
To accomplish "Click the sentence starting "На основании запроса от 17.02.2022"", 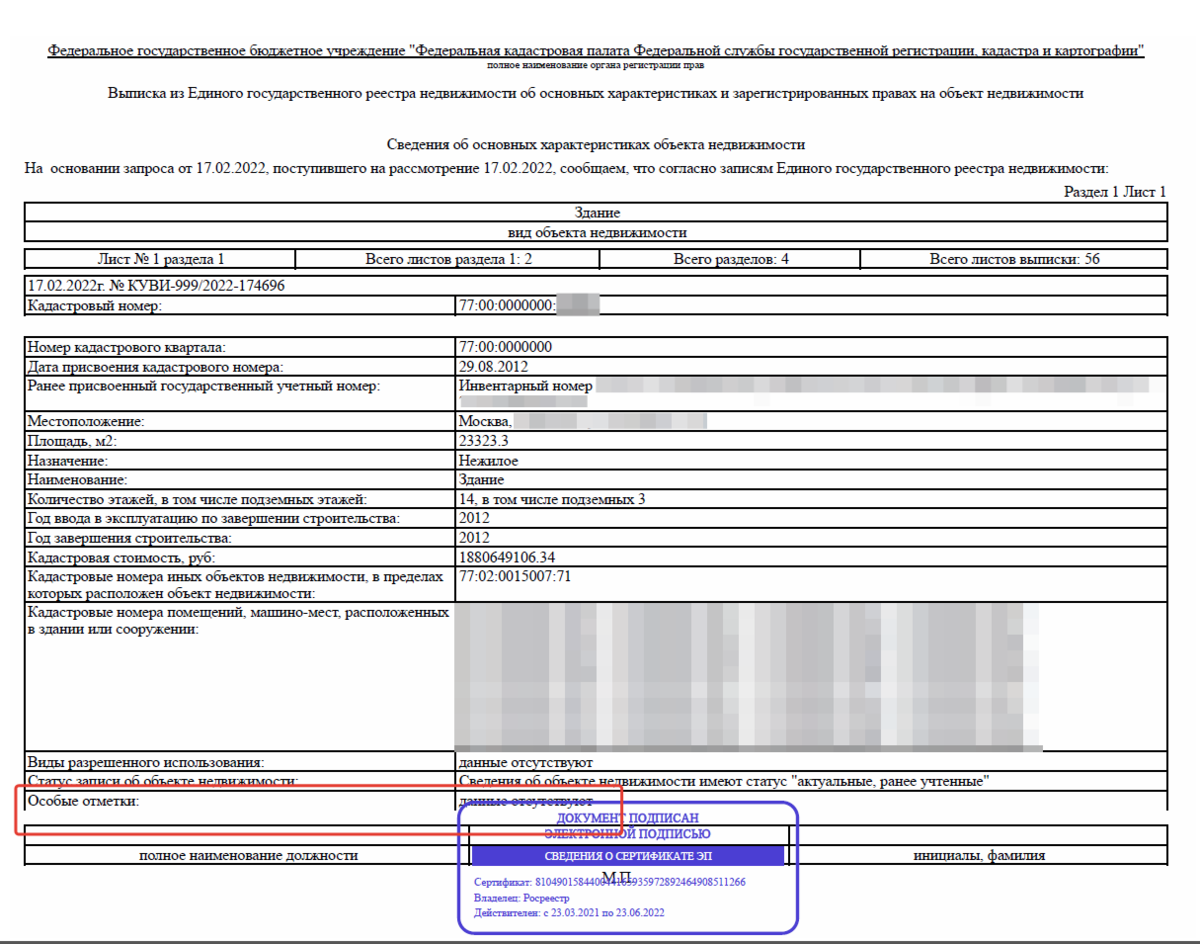I will pos(567,168).
